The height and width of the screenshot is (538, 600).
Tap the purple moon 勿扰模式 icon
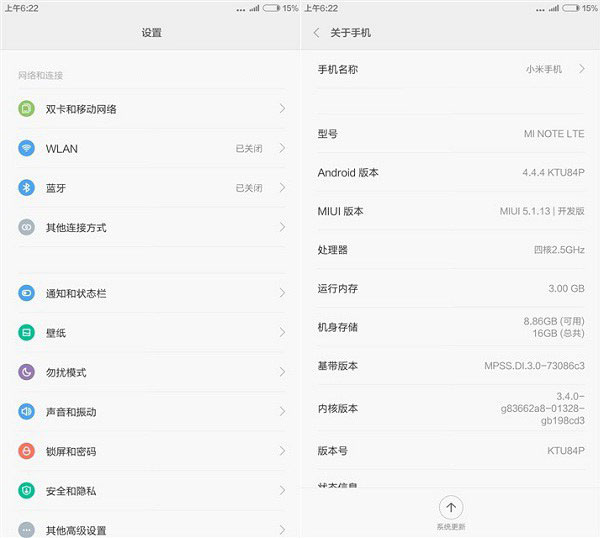[26, 372]
